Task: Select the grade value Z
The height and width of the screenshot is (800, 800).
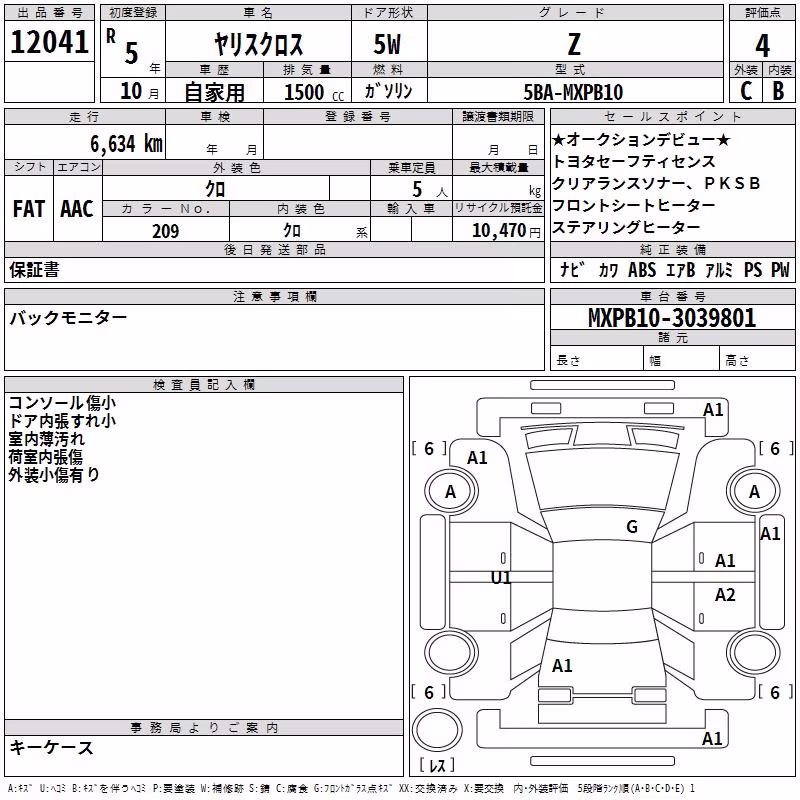Action: [574, 44]
